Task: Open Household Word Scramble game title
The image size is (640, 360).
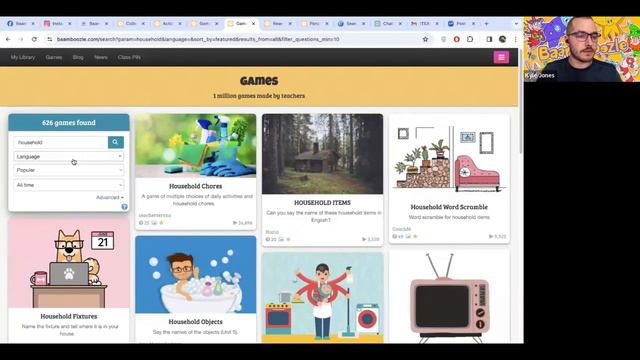Action: pos(449,207)
